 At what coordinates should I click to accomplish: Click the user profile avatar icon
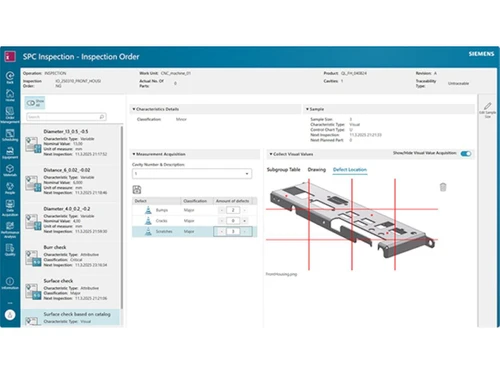point(10,315)
